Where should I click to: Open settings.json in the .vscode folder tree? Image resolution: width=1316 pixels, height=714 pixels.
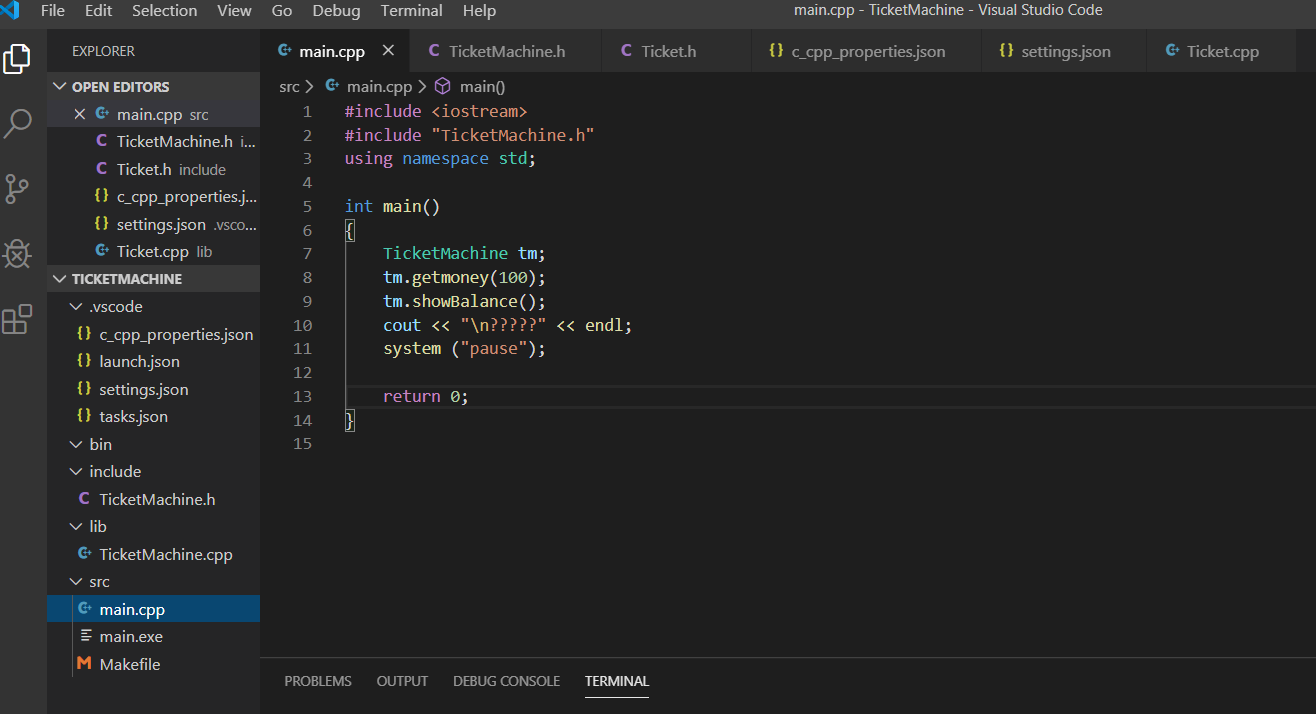tap(153, 389)
